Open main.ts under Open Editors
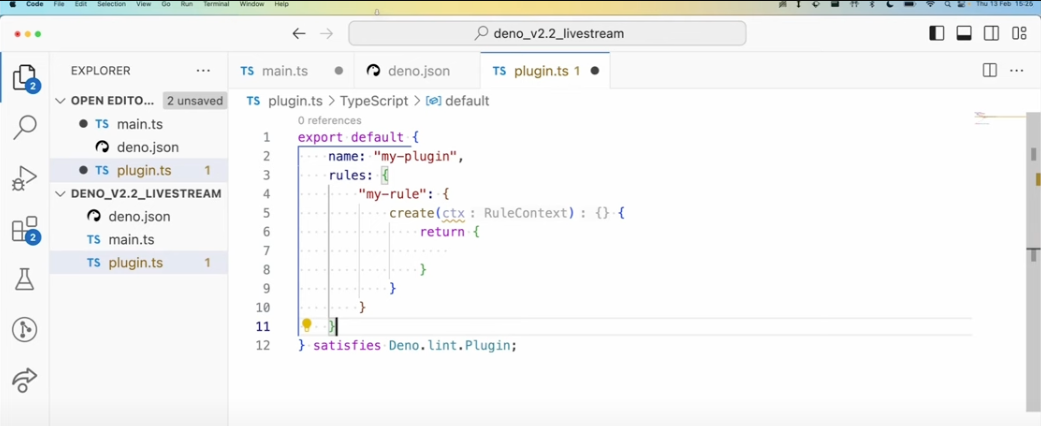1041x426 pixels. pyautogui.click(x=139, y=124)
